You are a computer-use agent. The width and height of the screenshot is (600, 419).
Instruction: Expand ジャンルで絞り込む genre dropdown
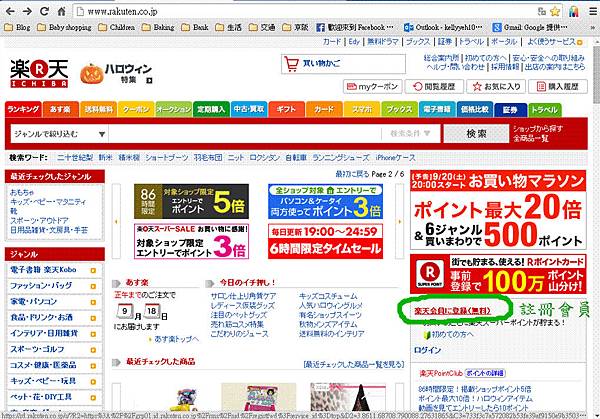click(59, 134)
